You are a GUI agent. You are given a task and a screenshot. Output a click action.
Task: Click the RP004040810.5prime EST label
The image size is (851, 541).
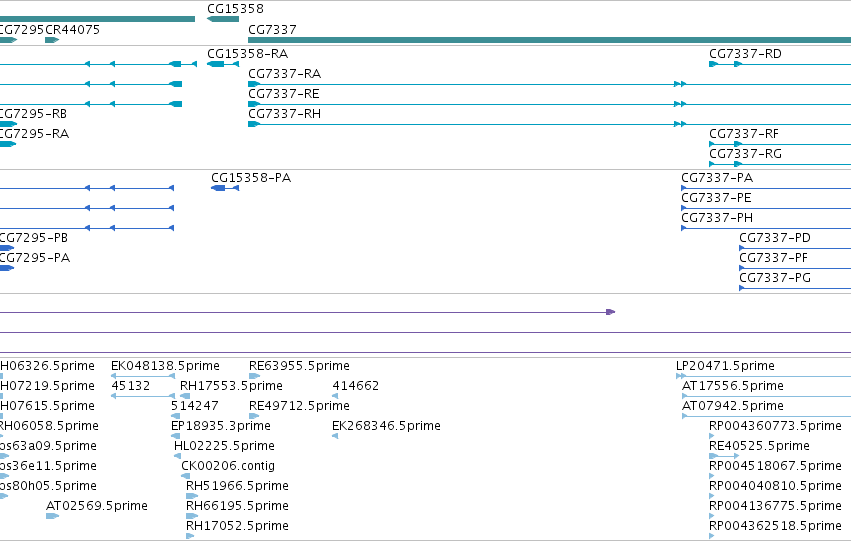776,487
